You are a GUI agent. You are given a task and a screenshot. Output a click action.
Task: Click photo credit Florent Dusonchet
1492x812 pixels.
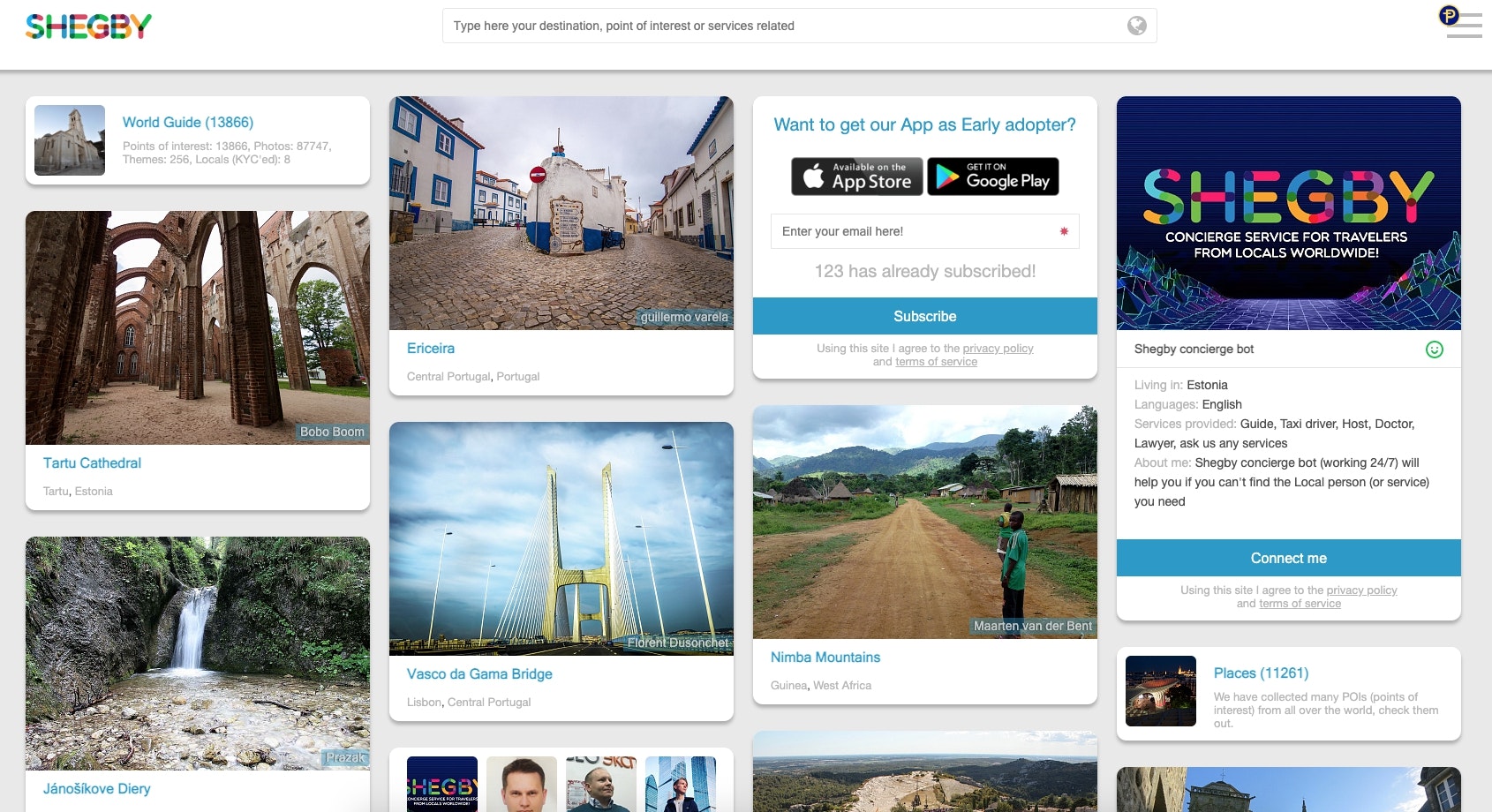[x=678, y=643]
